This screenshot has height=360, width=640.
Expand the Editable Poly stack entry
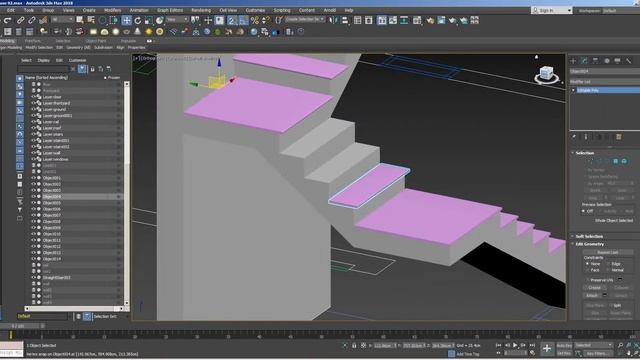point(573,90)
